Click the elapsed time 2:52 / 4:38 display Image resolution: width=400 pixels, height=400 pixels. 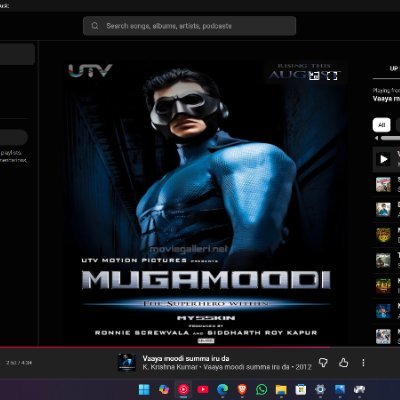coord(19,363)
